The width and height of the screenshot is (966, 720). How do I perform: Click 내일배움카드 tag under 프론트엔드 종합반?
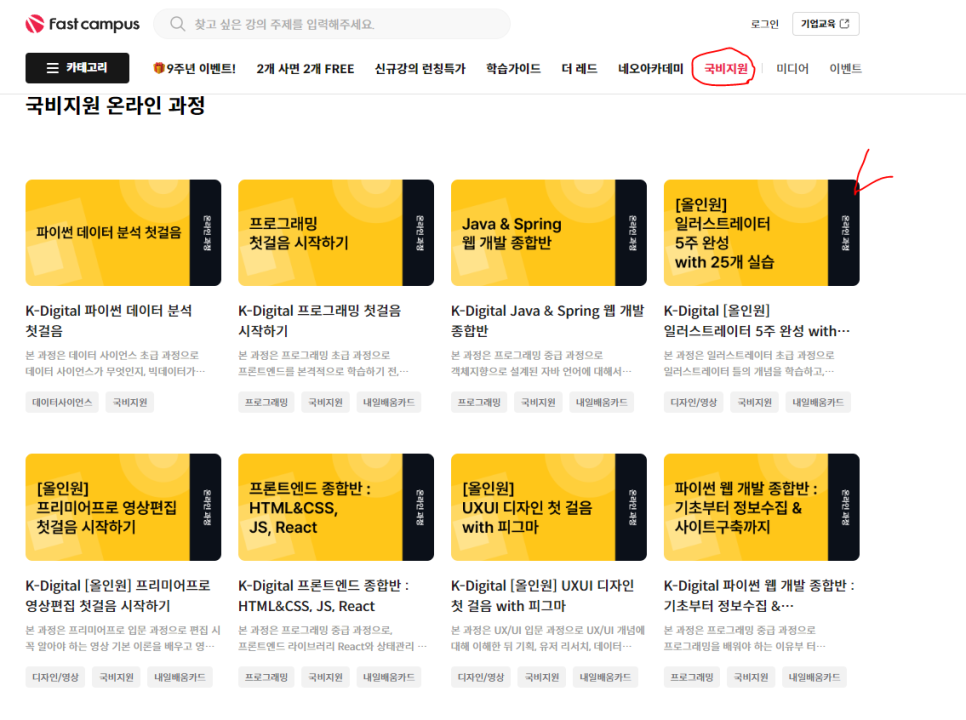tap(389, 677)
